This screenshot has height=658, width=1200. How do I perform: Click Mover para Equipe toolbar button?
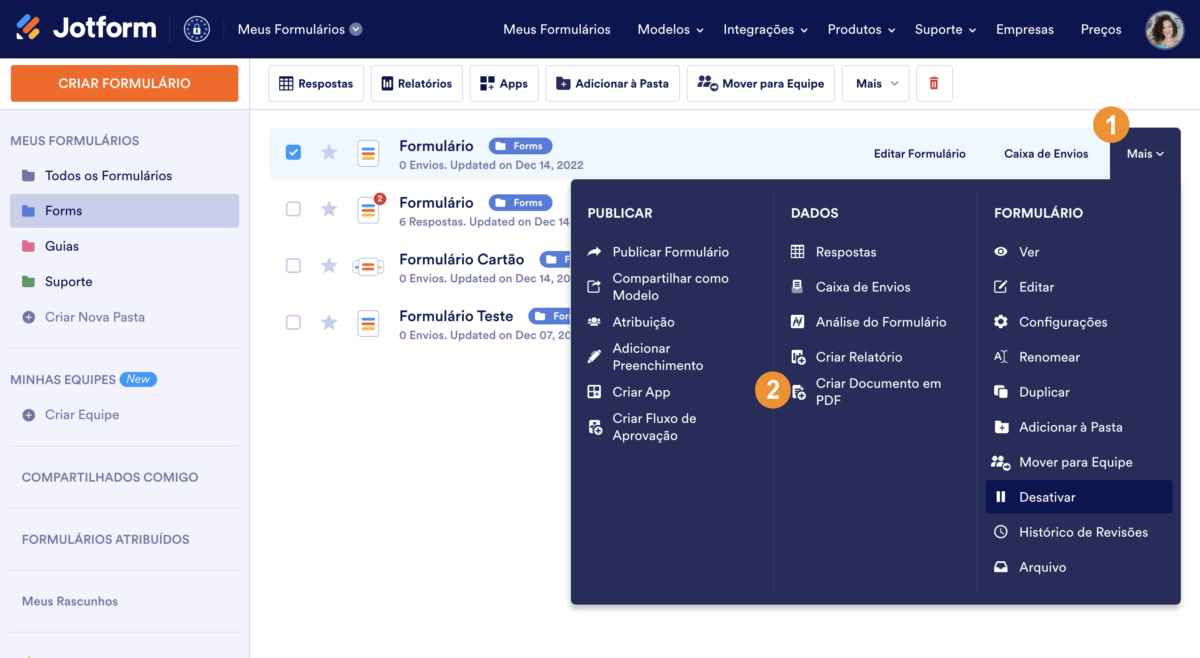(761, 84)
